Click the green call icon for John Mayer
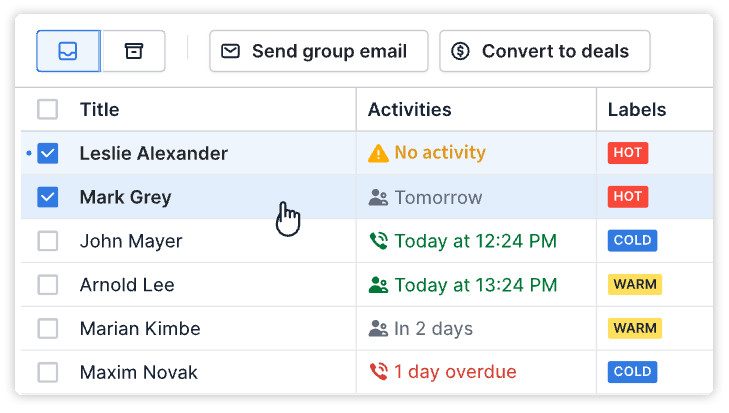 click(378, 241)
